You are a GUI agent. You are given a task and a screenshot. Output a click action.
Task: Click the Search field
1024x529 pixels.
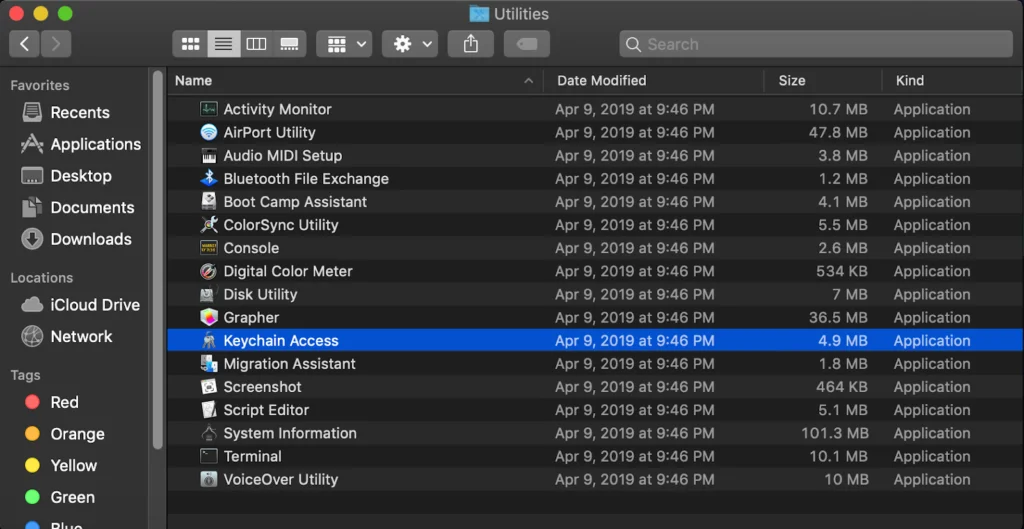[x=816, y=44]
